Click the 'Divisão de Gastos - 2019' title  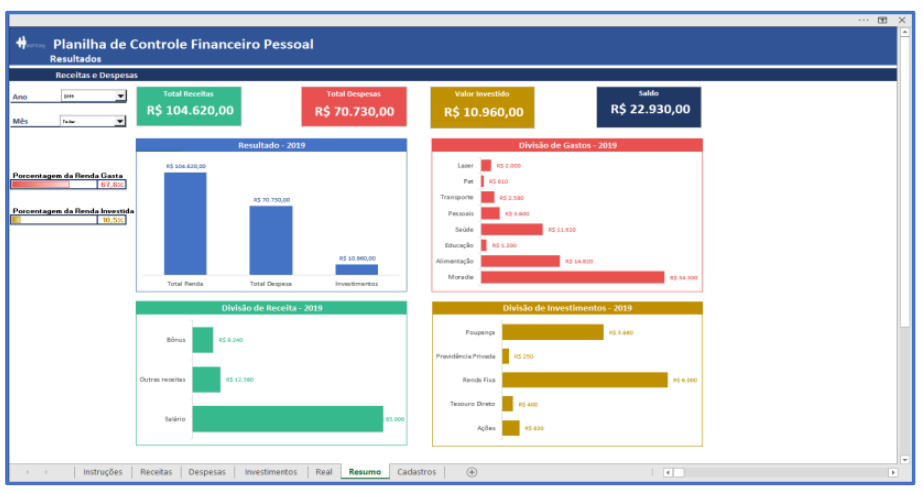pyautogui.click(x=567, y=145)
